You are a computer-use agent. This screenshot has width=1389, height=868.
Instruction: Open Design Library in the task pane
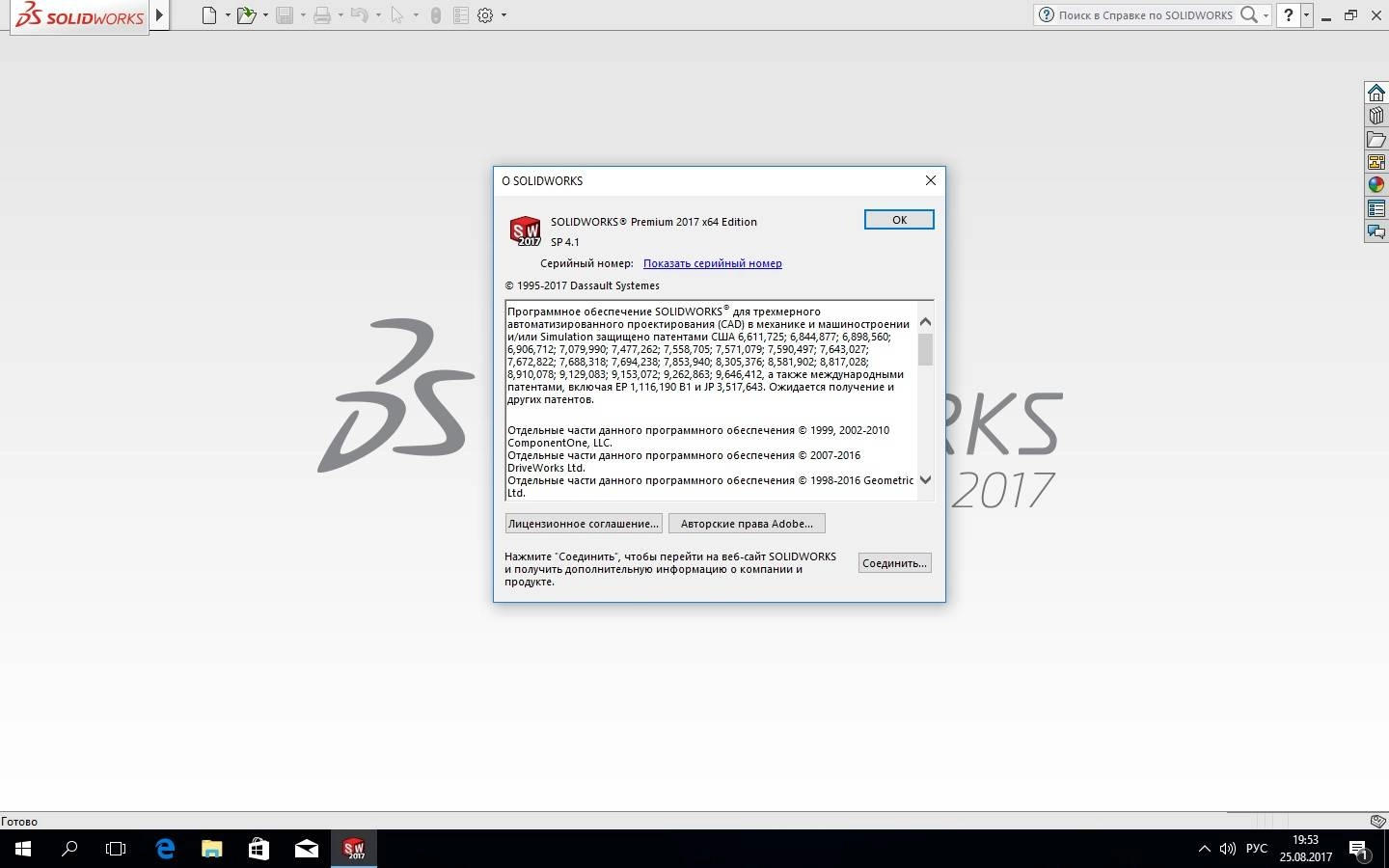pyautogui.click(x=1376, y=116)
